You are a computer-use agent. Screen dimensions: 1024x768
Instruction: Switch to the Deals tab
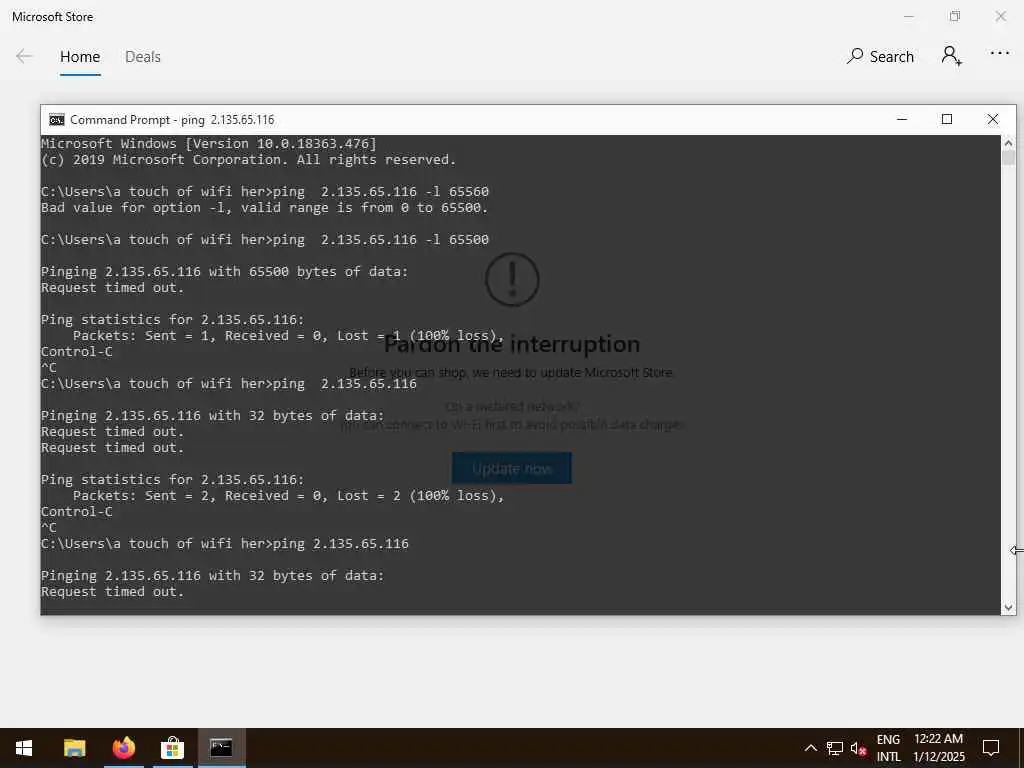(x=142, y=57)
